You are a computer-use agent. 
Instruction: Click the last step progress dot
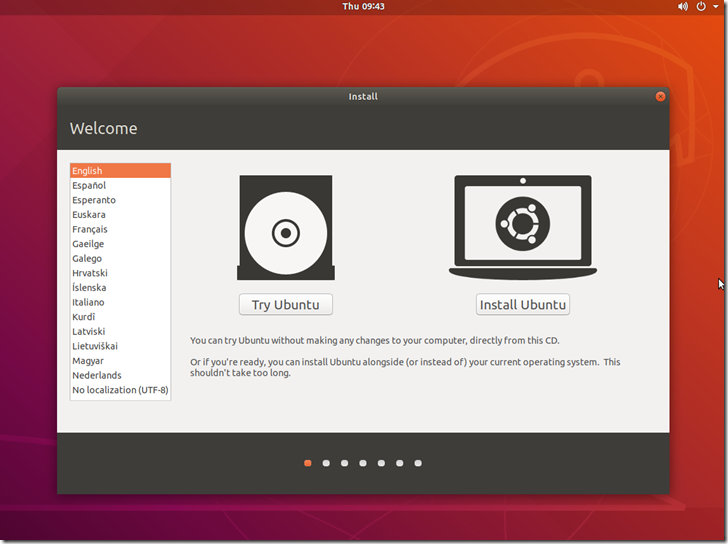click(x=418, y=463)
